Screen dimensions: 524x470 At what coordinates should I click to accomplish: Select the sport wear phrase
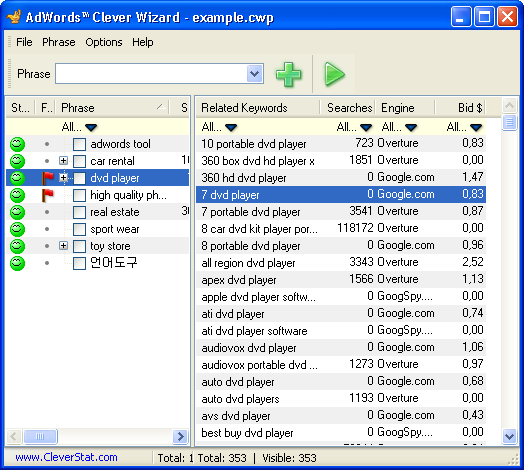115,229
